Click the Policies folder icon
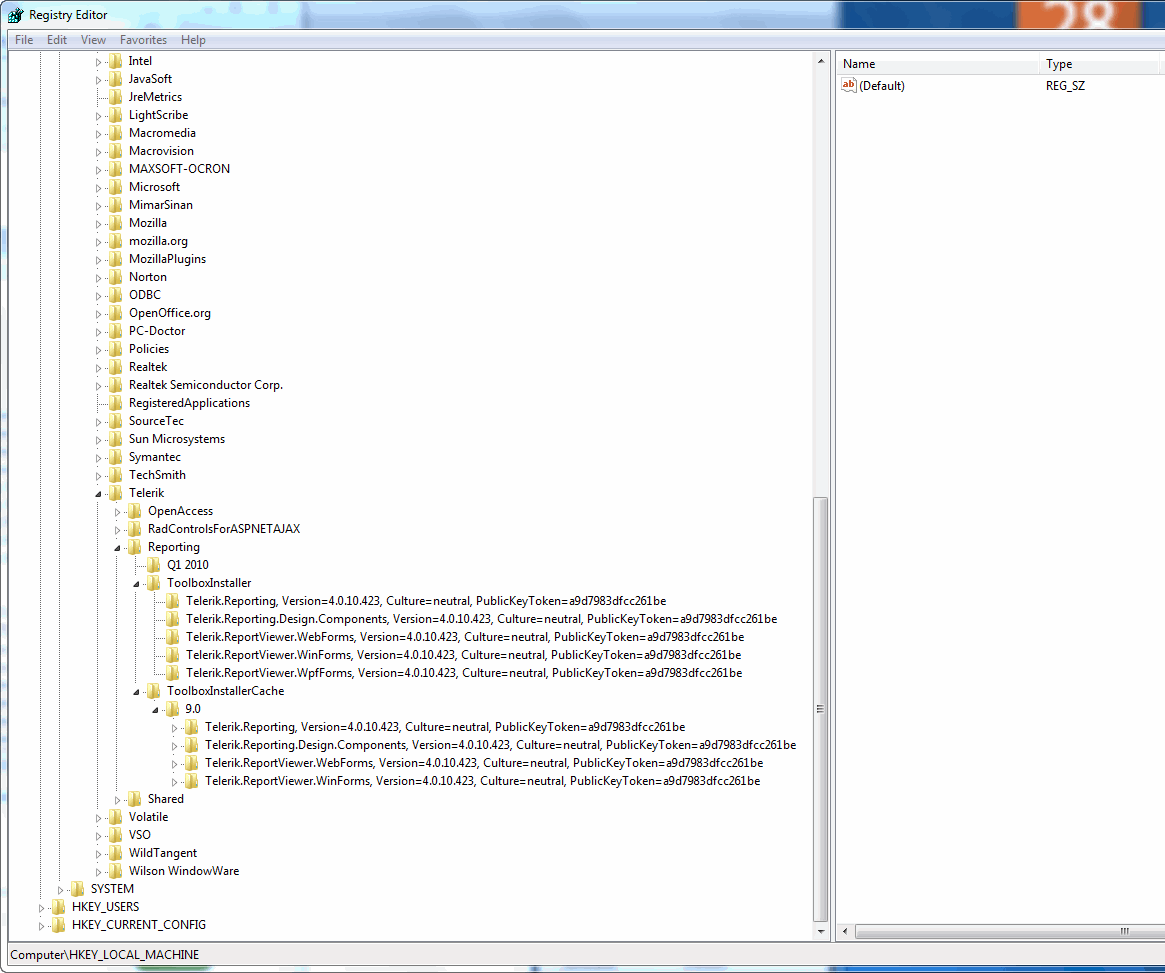 click(116, 349)
